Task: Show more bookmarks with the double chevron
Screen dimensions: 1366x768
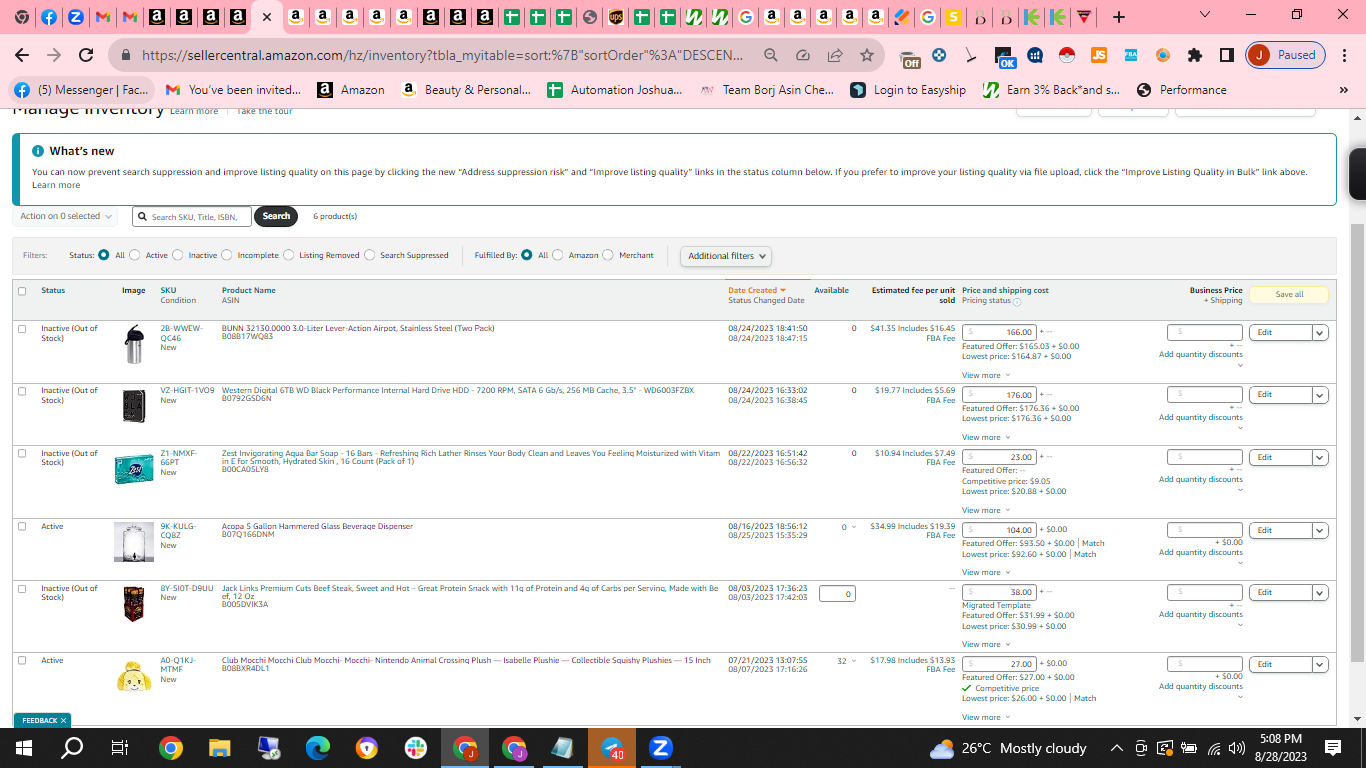Action: click(x=1343, y=89)
